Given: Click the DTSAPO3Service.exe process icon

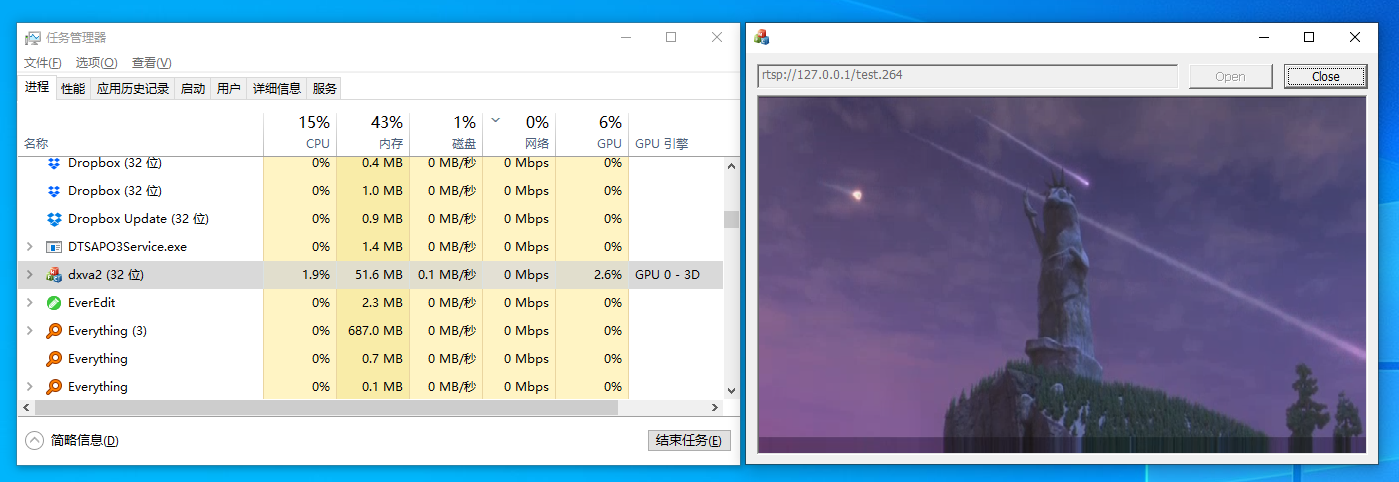Looking at the screenshot, I should click(54, 247).
